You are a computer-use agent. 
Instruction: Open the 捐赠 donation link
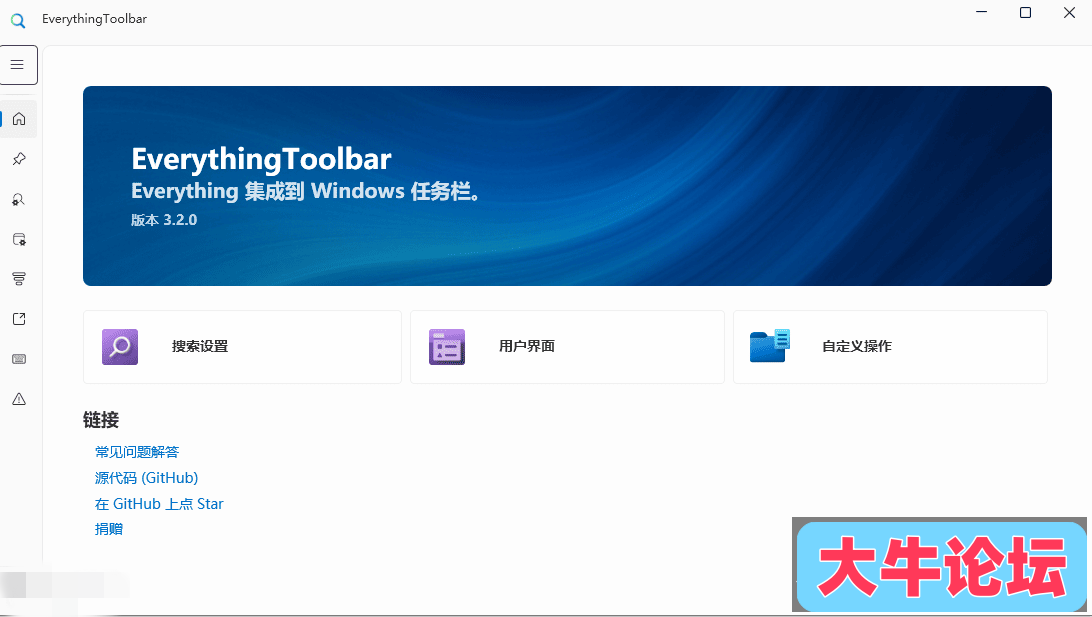109,529
